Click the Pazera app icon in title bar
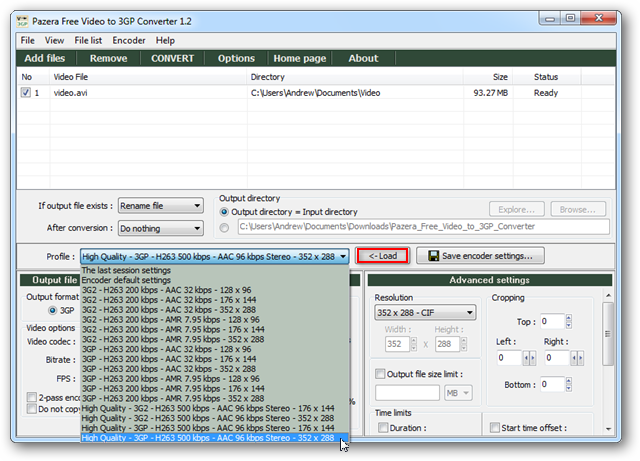Viewport: 640px width, 461px height. tap(22, 21)
